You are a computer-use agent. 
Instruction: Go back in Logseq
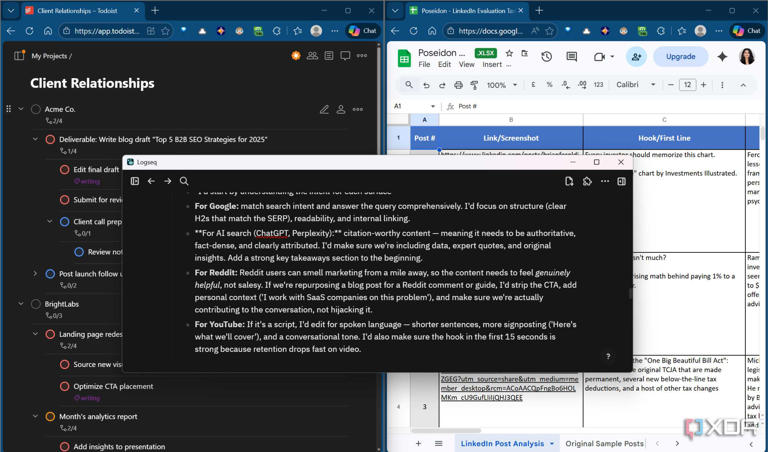pyautogui.click(x=151, y=181)
